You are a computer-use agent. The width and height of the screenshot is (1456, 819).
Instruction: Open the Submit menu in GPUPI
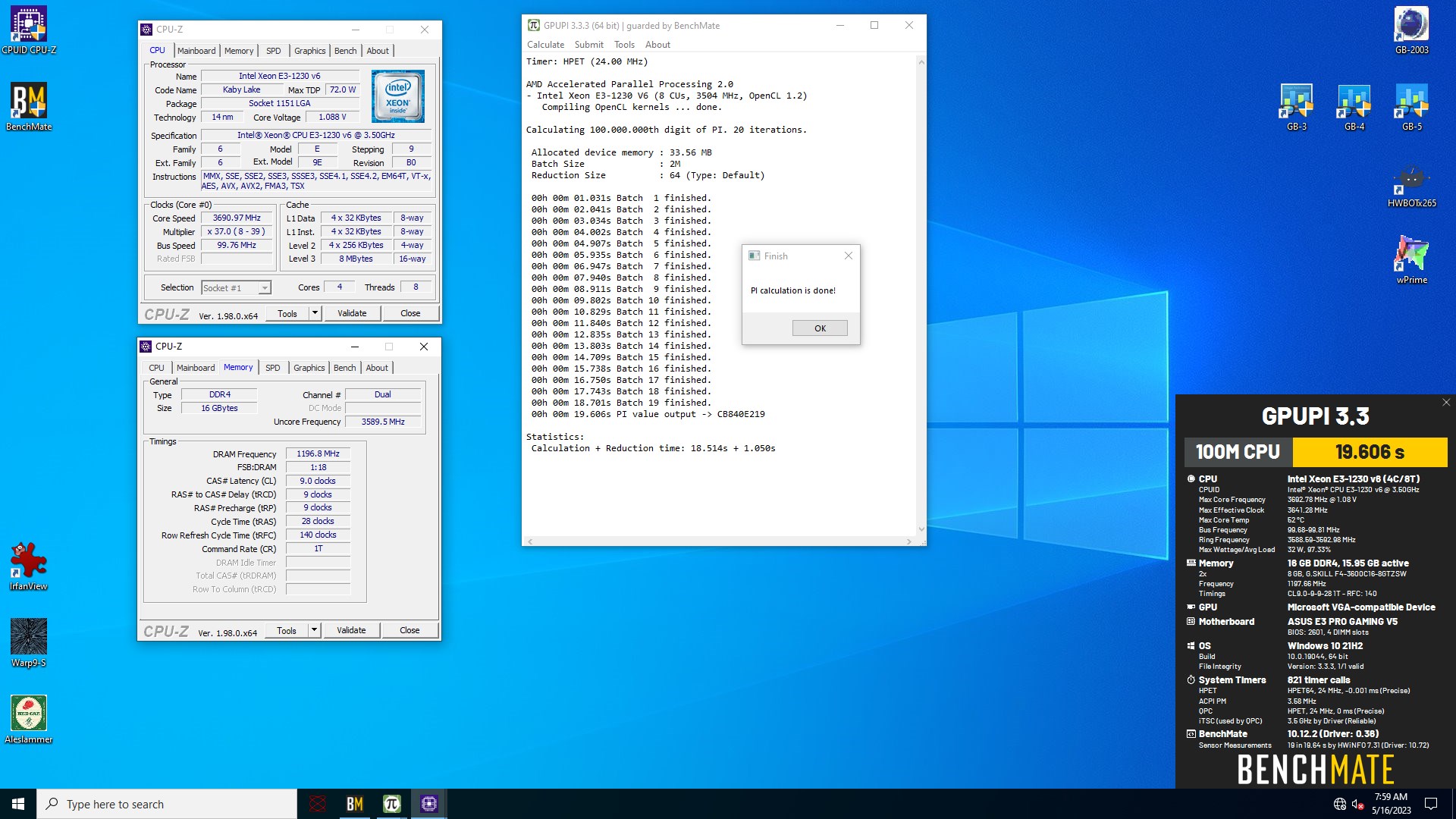tap(589, 45)
